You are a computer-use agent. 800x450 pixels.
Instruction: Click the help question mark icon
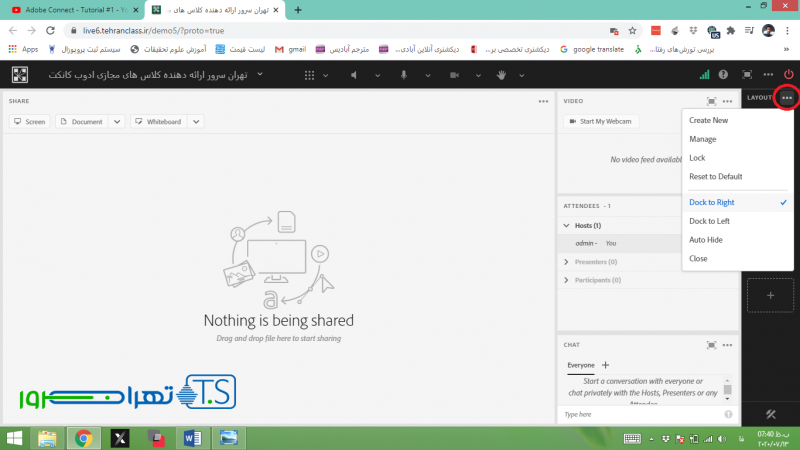[723, 75]
